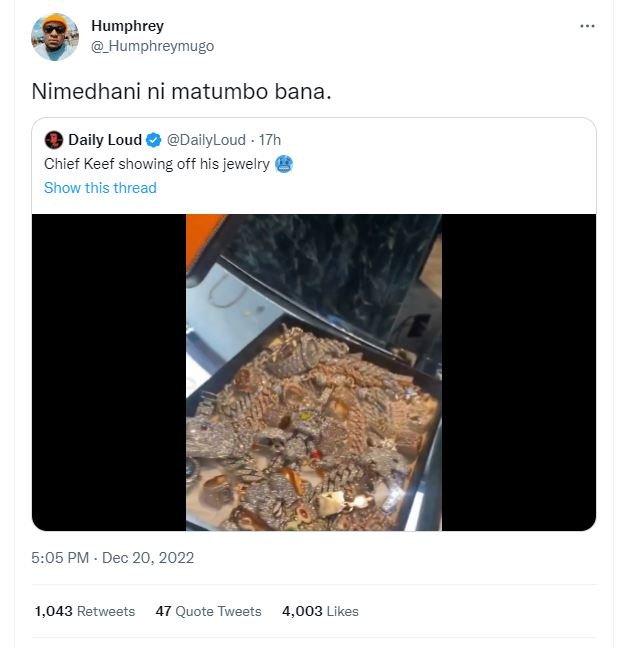Image resolution: width=624 pixels, height=648 pixels.
Task: Click the crying emoji in quoted tweet
Action: click(x=284, y=164)
